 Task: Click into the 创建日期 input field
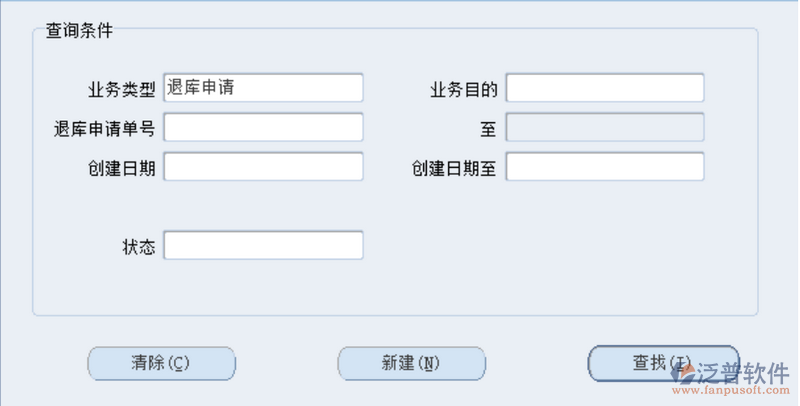coord(263,166)
